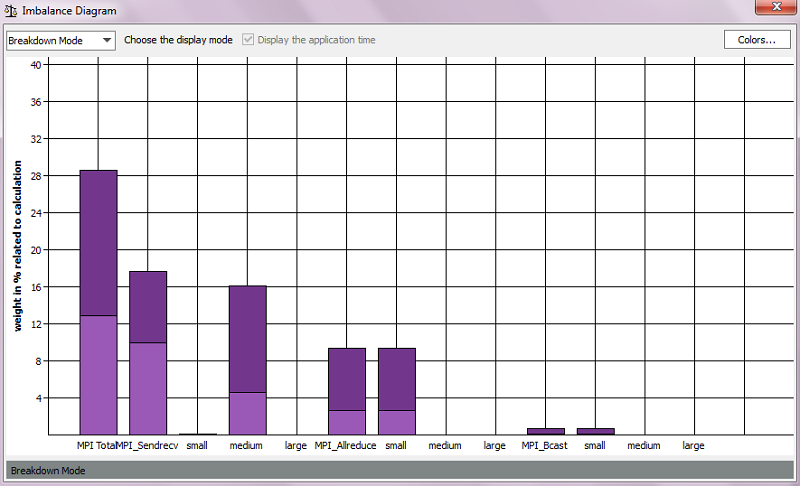Select the MPI_Allreduce small bar dark segment
Screen dimensions: 800x486
point(397,379)
